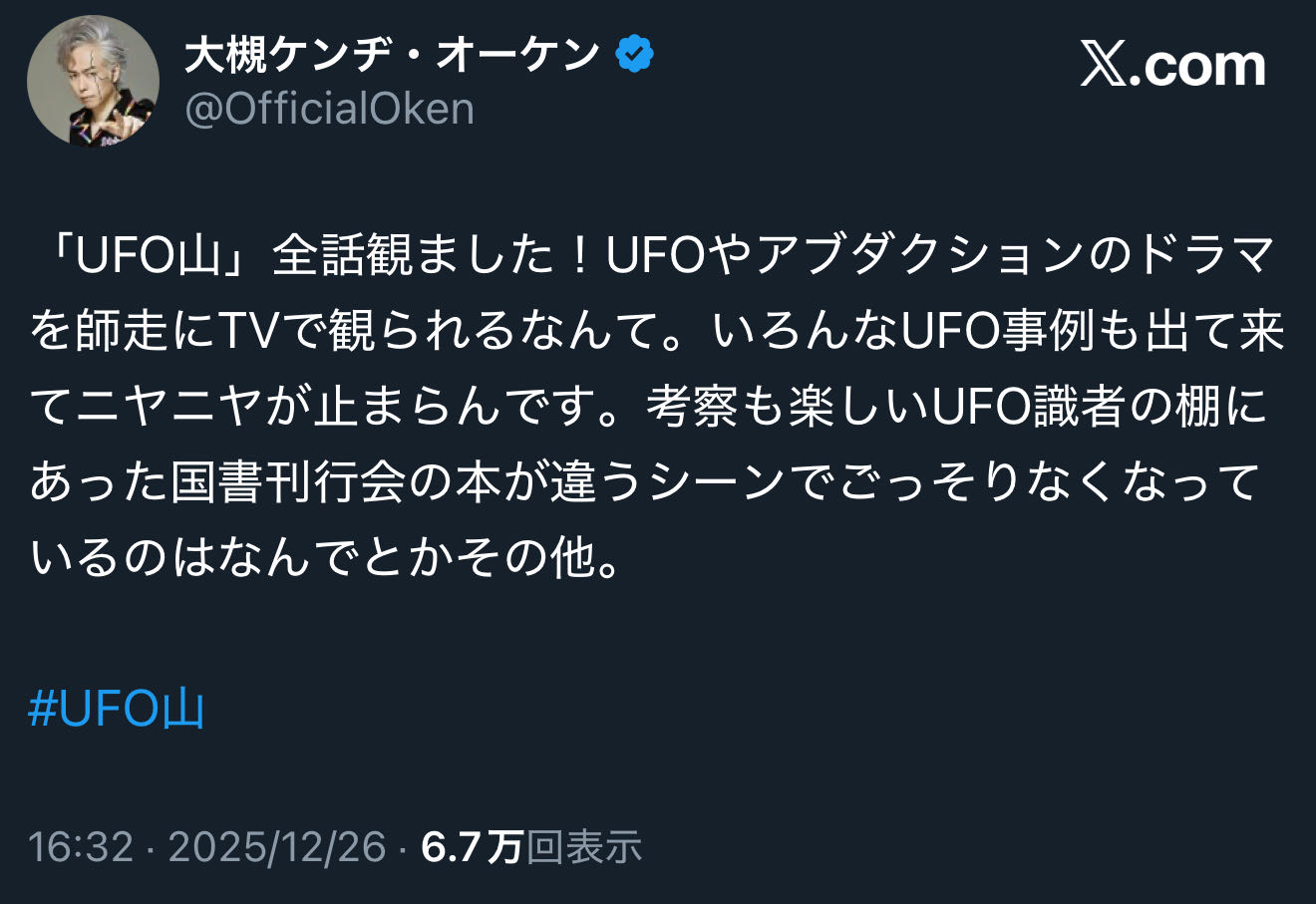Click the X logo at top right
Screen dimensions: 1316x904
pos(1104,66)
